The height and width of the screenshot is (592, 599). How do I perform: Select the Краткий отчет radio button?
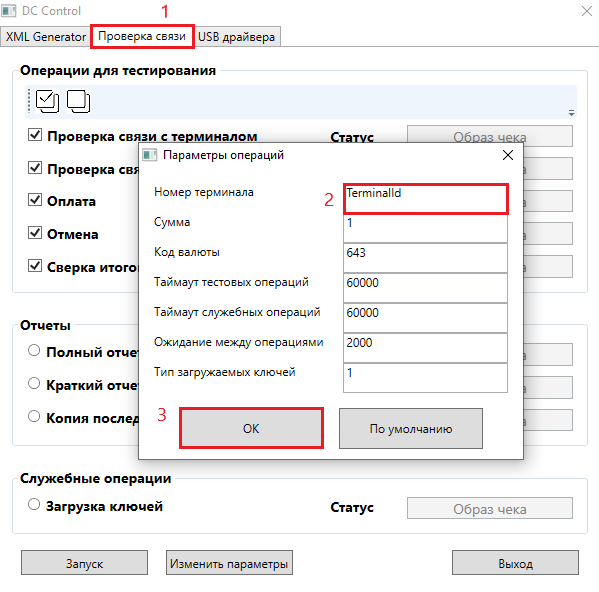click(x=34, y=383)
